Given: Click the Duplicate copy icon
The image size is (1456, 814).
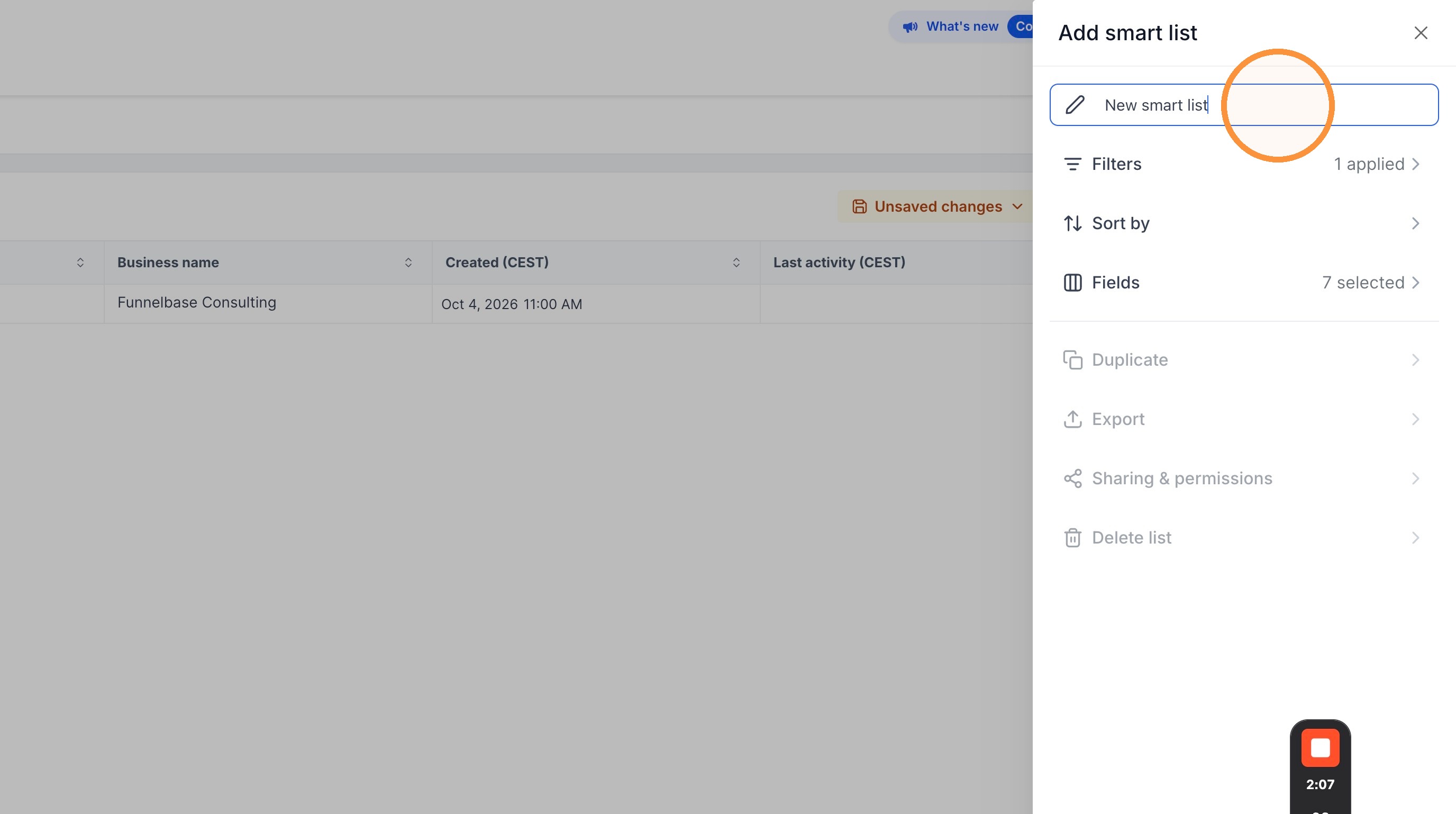Looking at the screenshot, I should 1072,360.
